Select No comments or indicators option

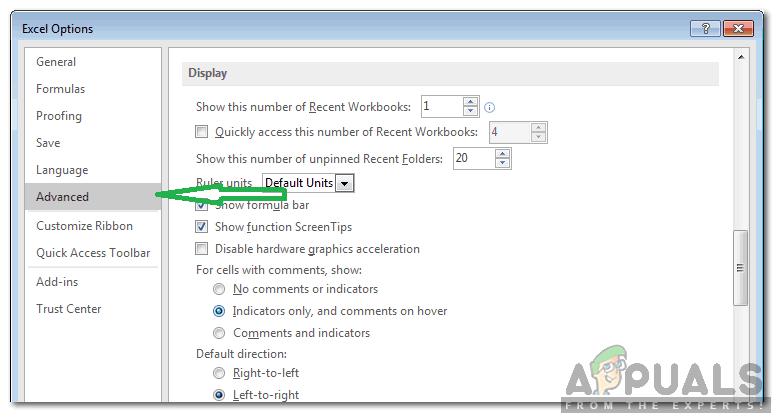click(x=219, y=289)
